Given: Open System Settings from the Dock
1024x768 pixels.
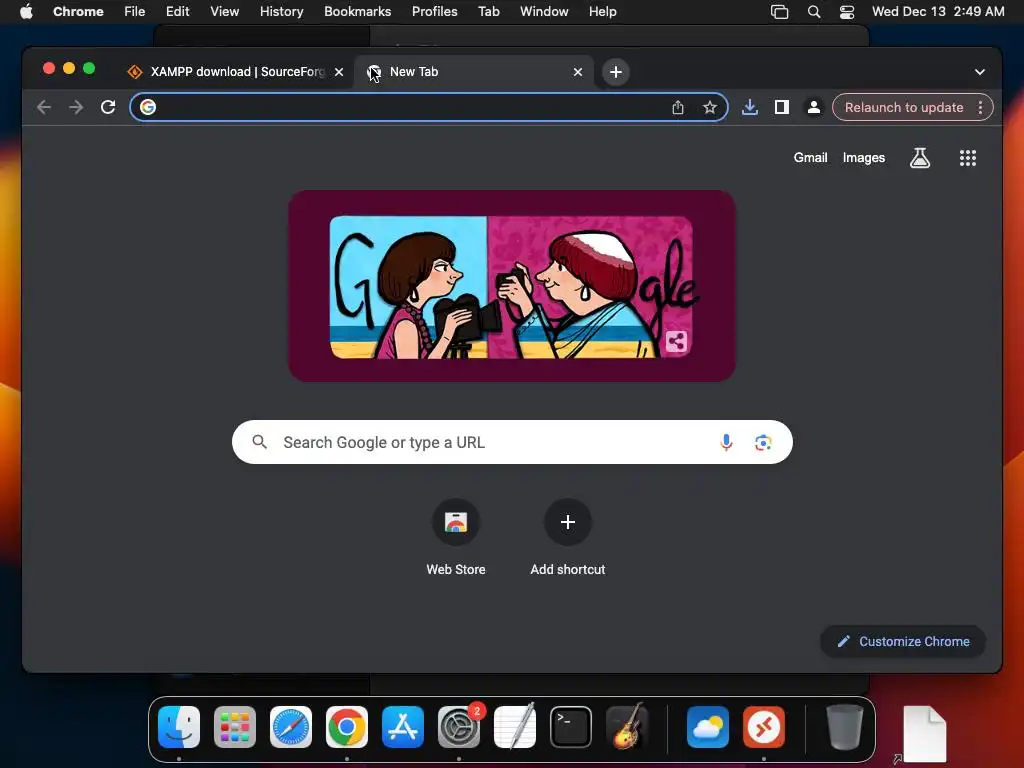Looking at the screenshot, I should point(459,727).
